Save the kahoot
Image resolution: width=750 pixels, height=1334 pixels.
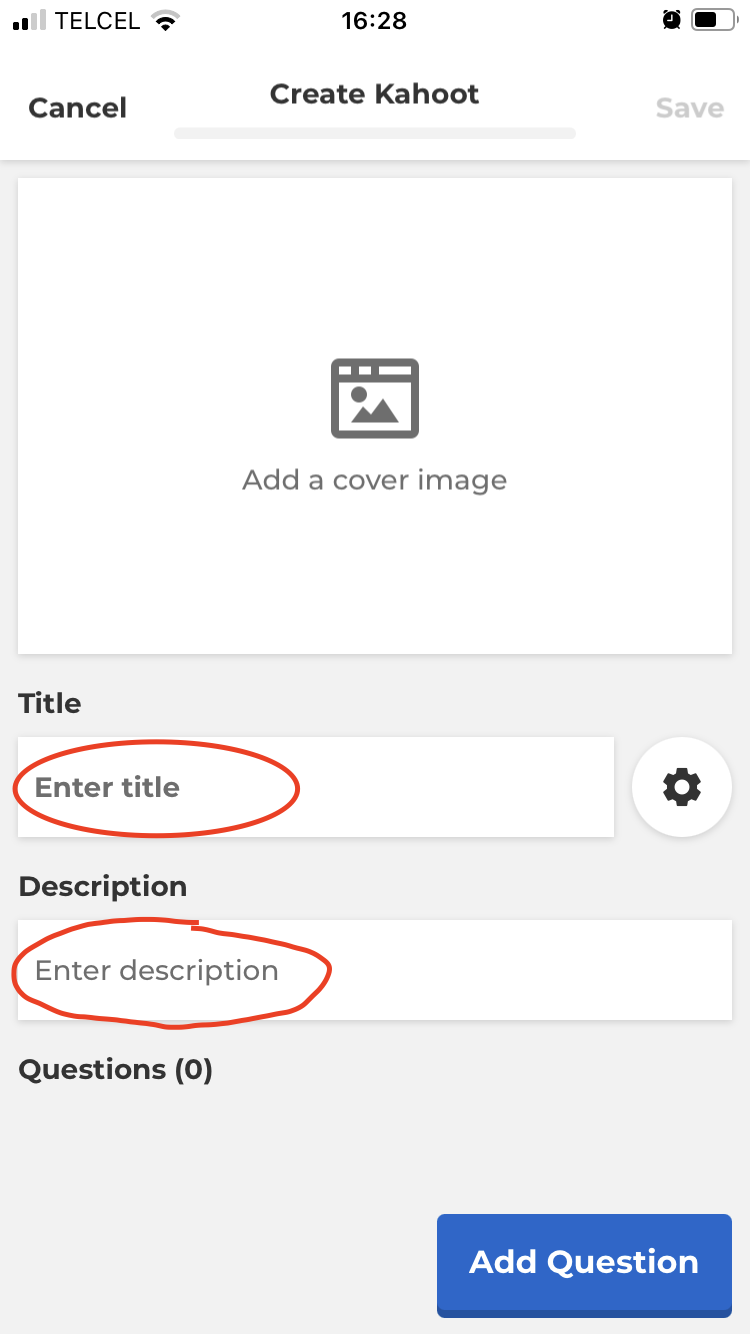point(689,108)
